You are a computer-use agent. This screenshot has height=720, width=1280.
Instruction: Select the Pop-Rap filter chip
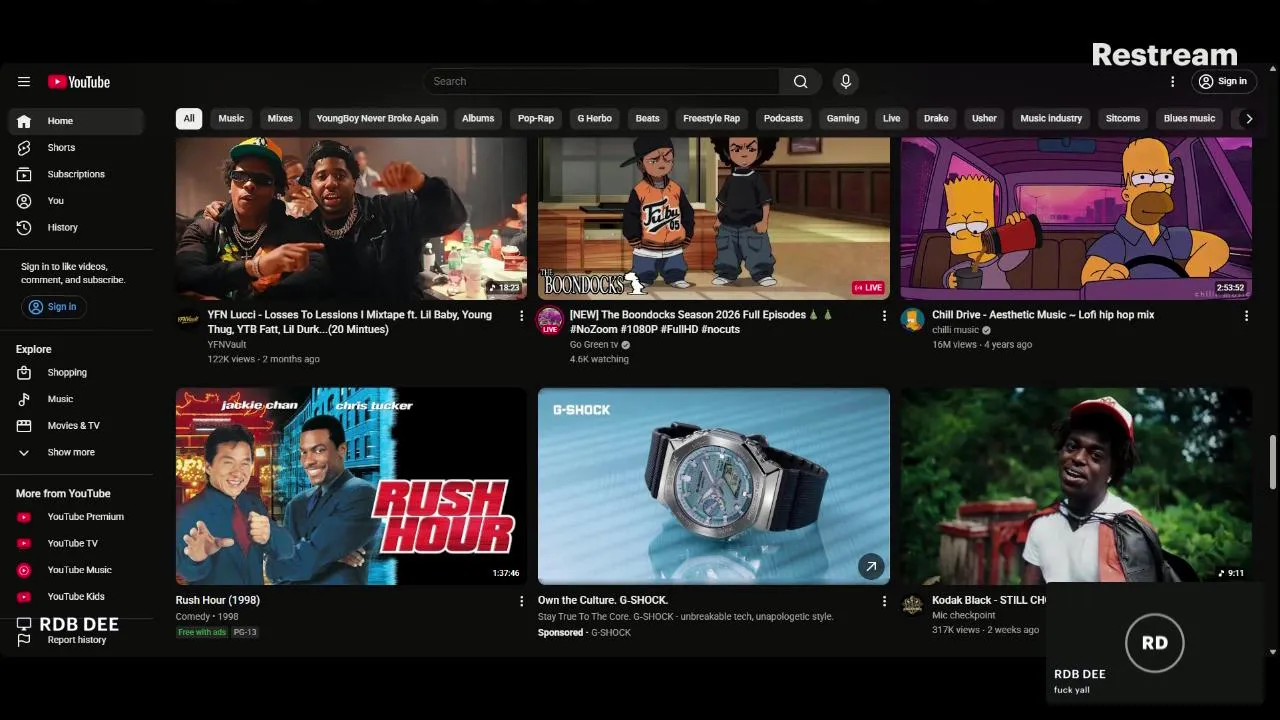pos(536,118)
